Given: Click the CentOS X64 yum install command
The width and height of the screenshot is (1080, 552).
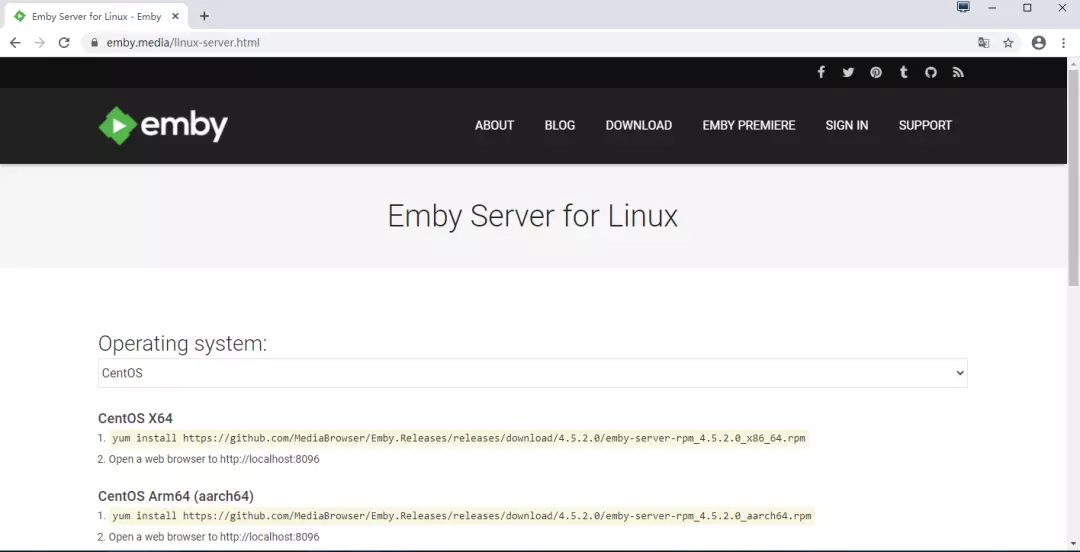Looking at the screenshot, I should (459, 438).
